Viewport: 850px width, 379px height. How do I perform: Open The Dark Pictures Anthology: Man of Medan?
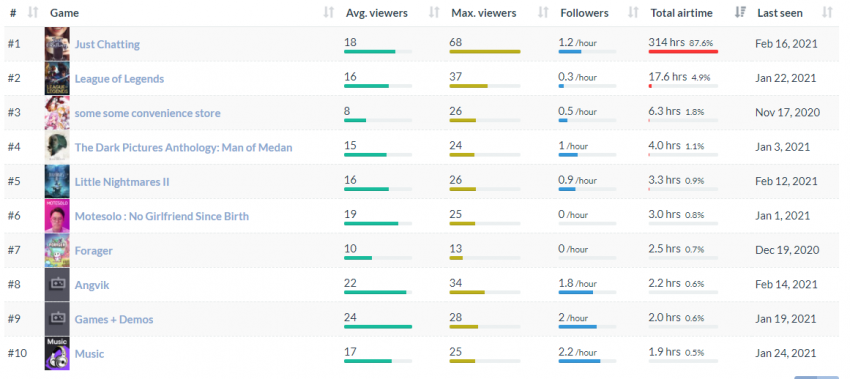[183, 147]
